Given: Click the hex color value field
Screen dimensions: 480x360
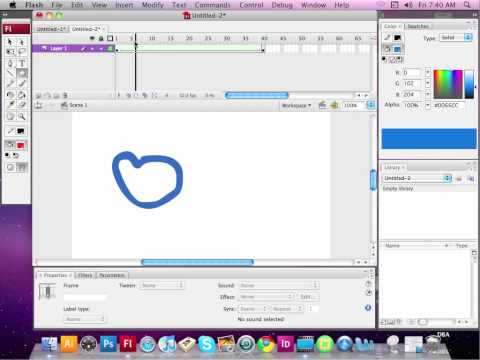Looking at the screenshot, I should [x=449, y=105].
